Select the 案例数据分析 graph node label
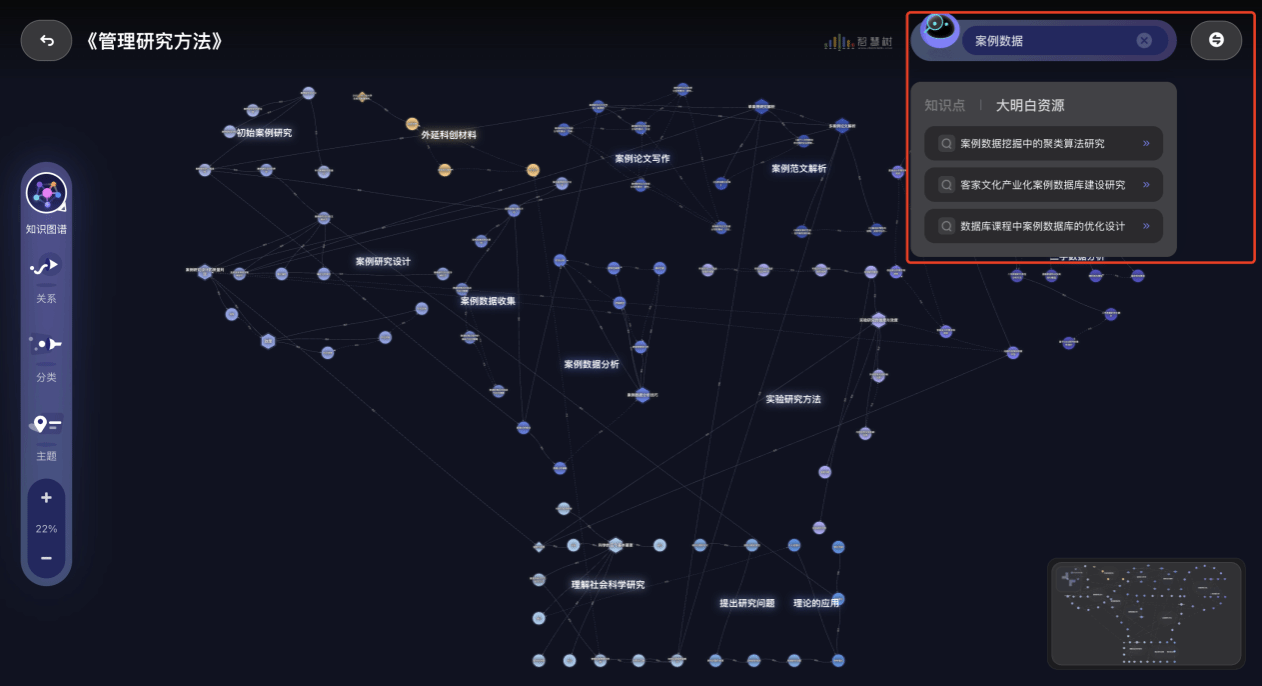This screenshot has height=686, width=1262. [591, 364]
